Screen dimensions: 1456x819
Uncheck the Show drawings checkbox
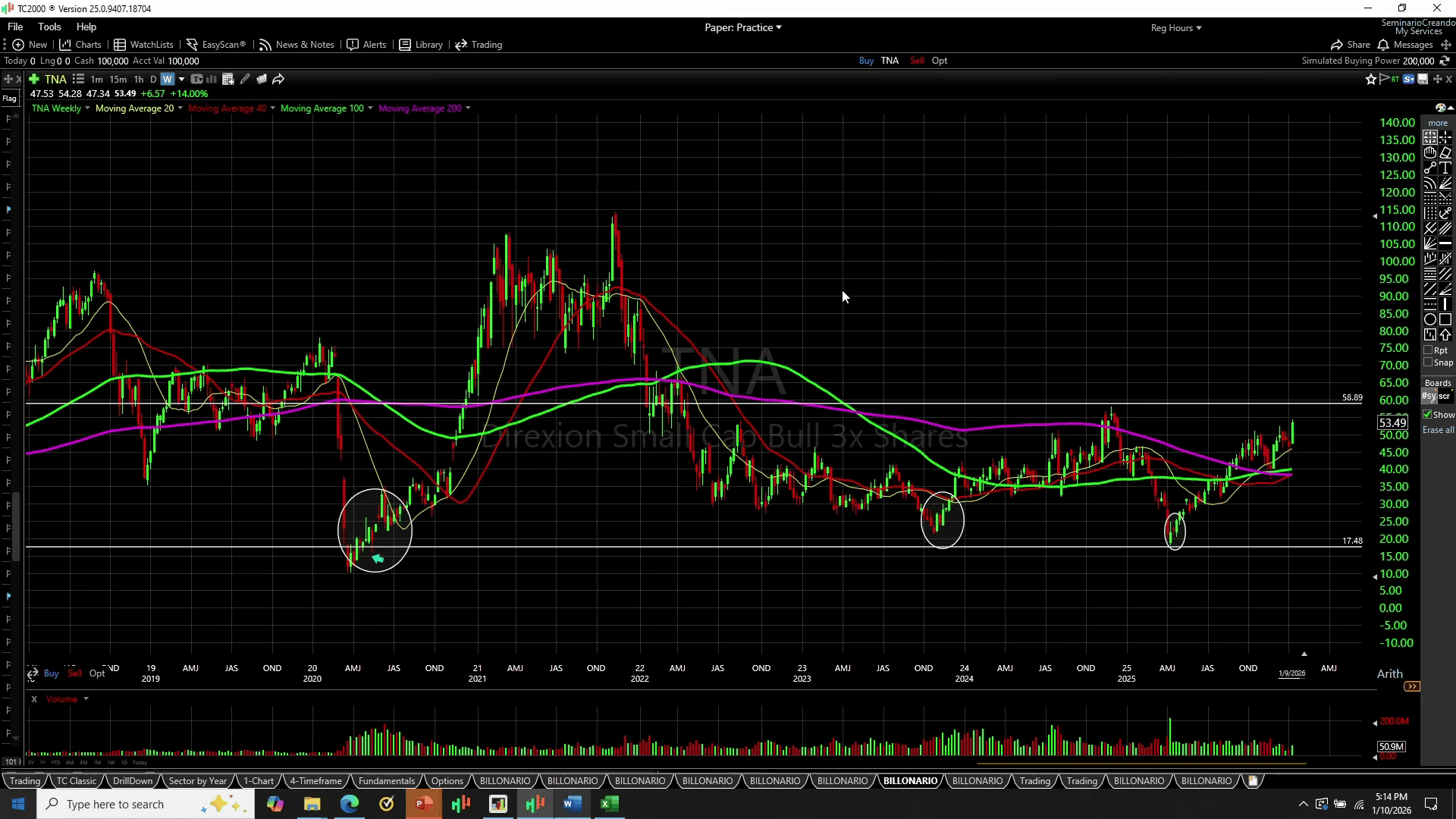tap(1428, 415)
